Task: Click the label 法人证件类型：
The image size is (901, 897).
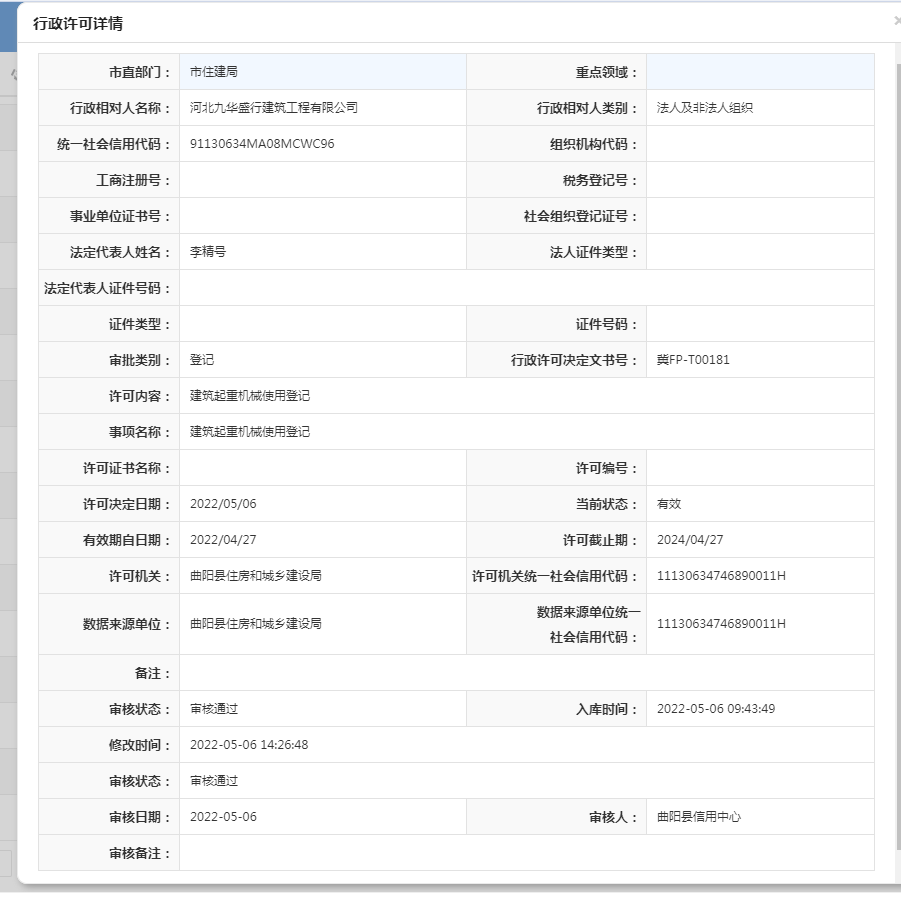Action: point(594,252)
